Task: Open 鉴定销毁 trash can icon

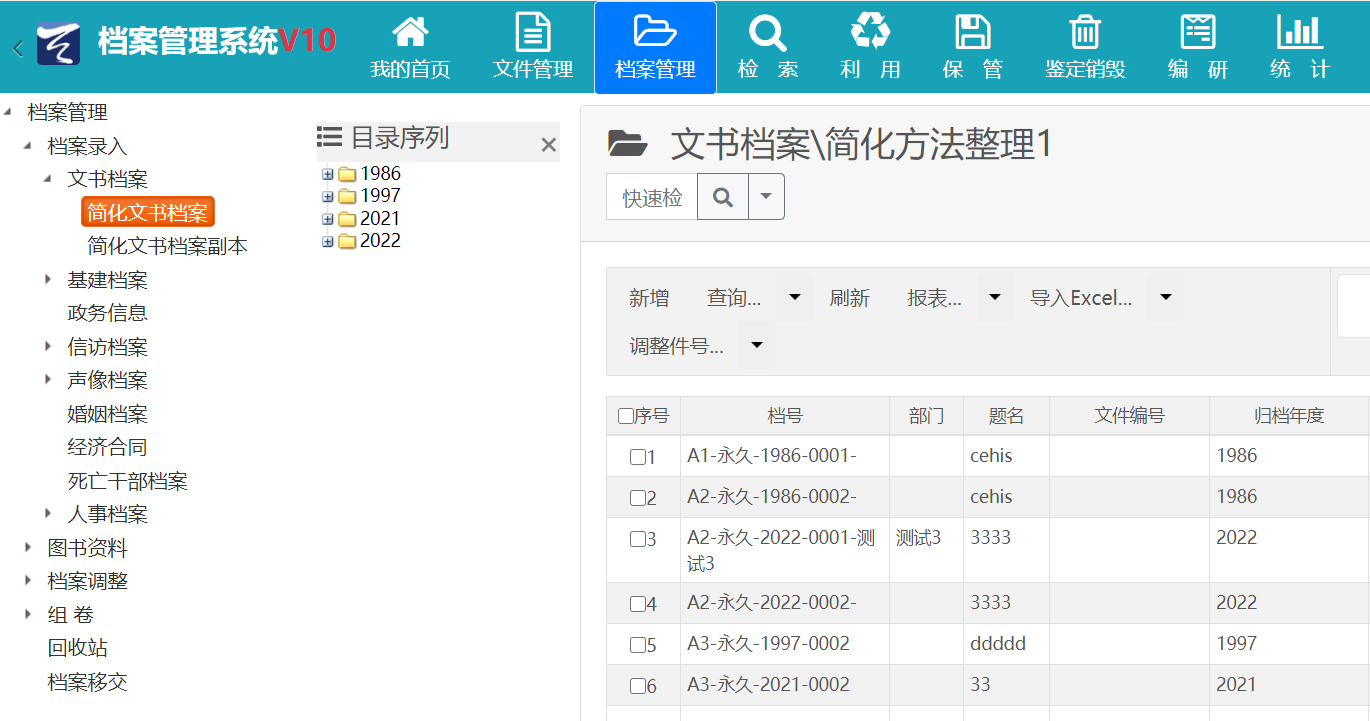Action: pyautogui.click(x=1085, y=33)
